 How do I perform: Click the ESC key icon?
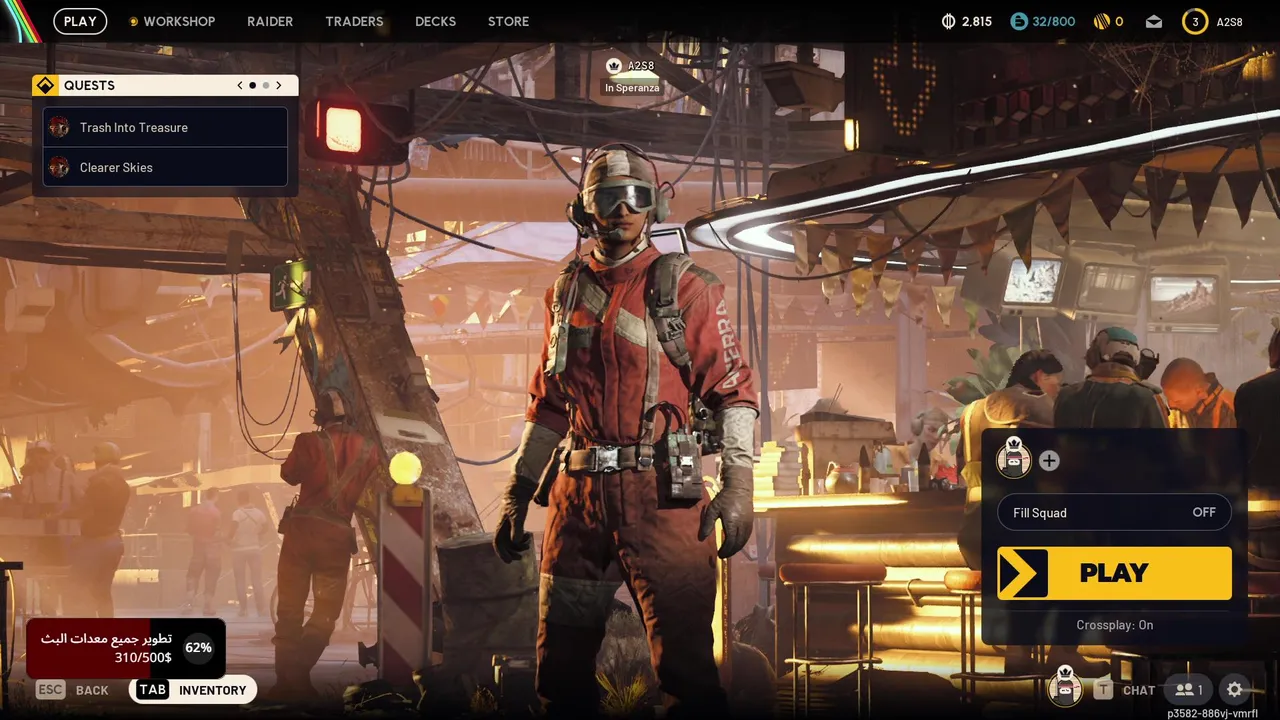coord(50,690)
